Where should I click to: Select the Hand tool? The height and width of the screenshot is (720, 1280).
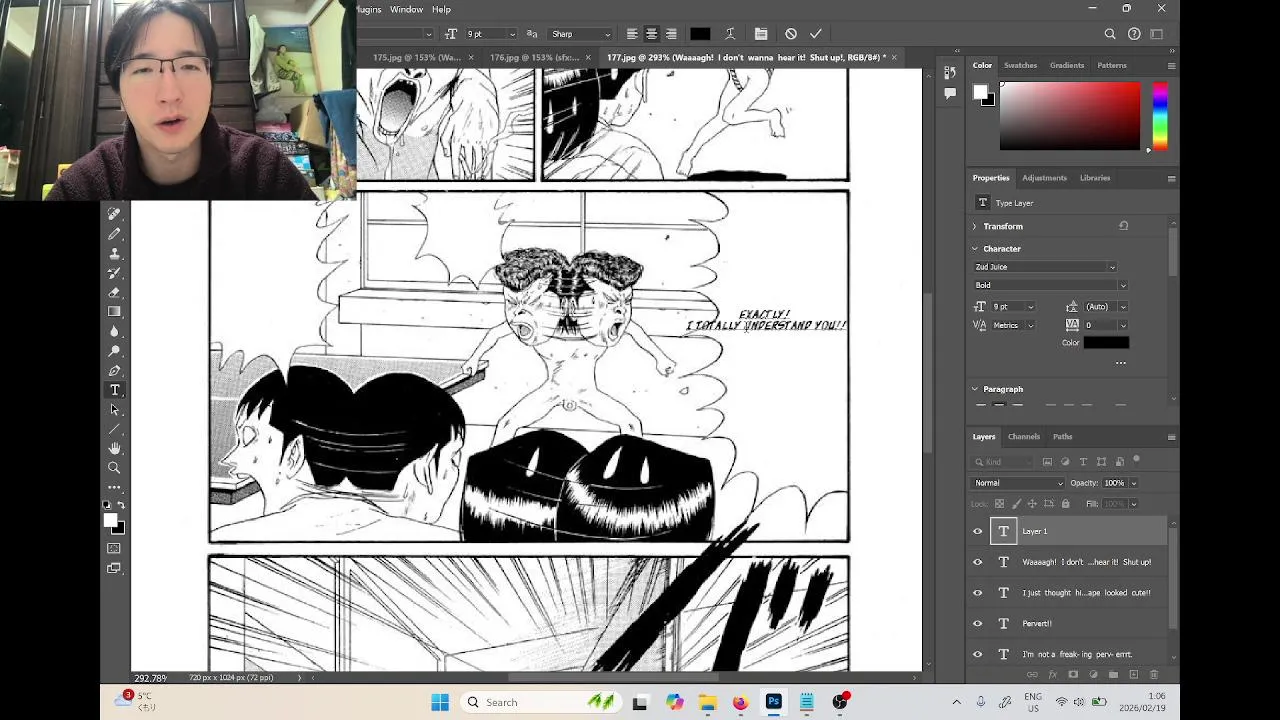pos(114,449)
